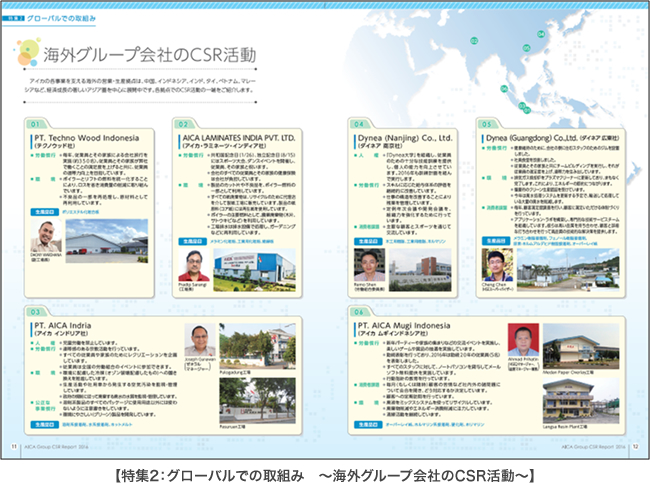Screen dimensions: 650x483
Task: Click the 02 card number tab
Action: pyautogui.click(x=183, y=124)
